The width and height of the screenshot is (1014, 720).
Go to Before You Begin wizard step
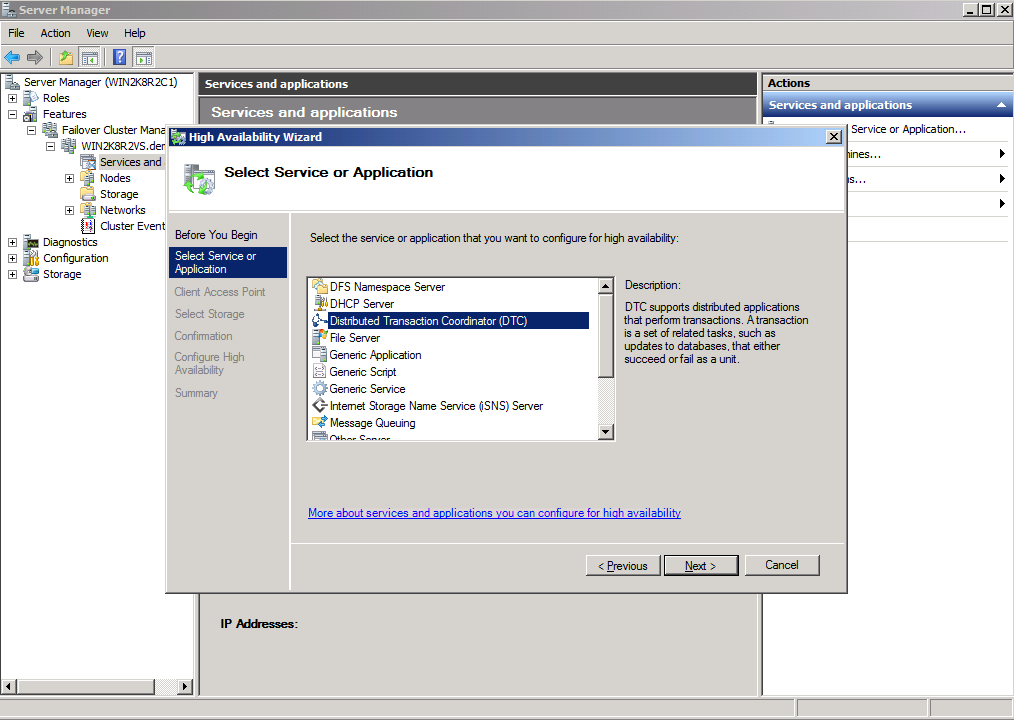(216, 235)
